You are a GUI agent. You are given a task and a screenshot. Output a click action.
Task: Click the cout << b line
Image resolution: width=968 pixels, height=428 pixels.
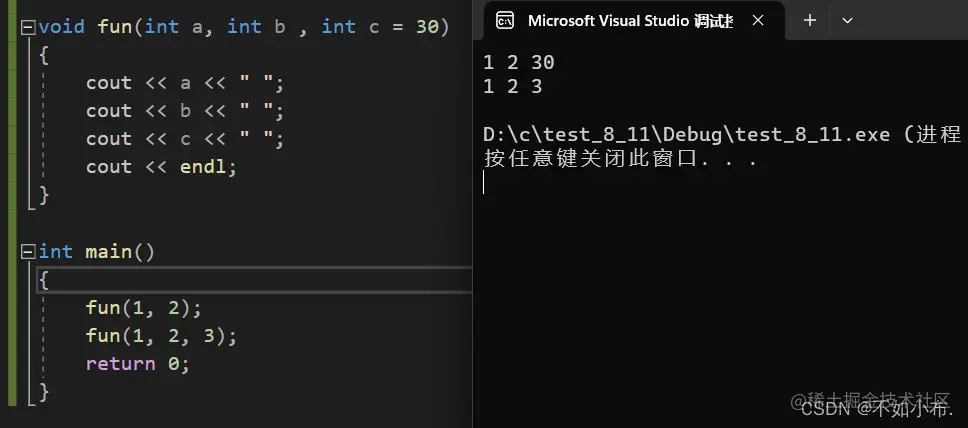point(185,111)
